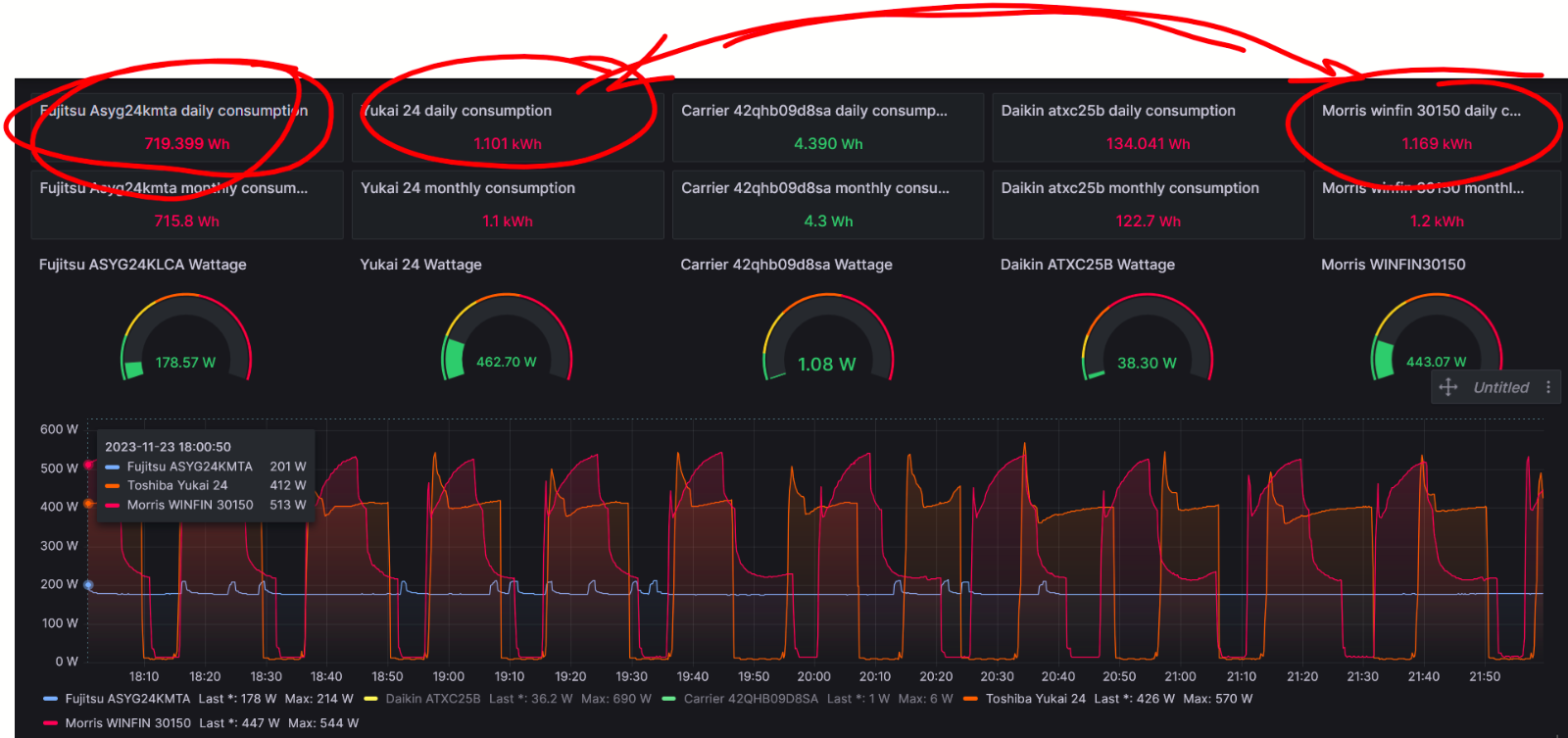This screenshot has width=1568, height=738.
Task: Click the 719.399 Wh daily value
Action: (x=187, y=144)
